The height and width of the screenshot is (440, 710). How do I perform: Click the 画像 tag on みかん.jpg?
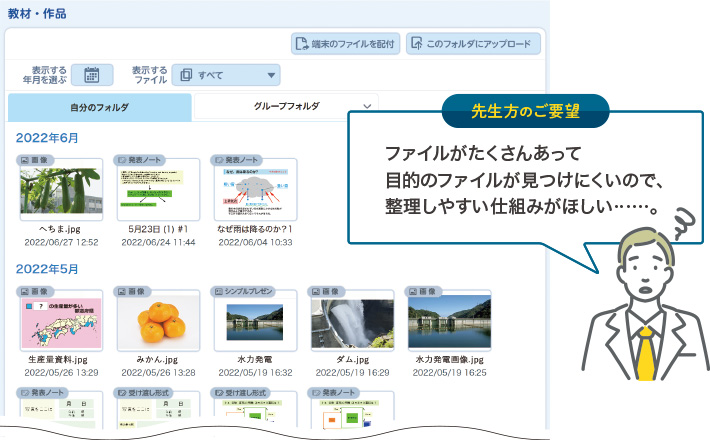[132, 292]
